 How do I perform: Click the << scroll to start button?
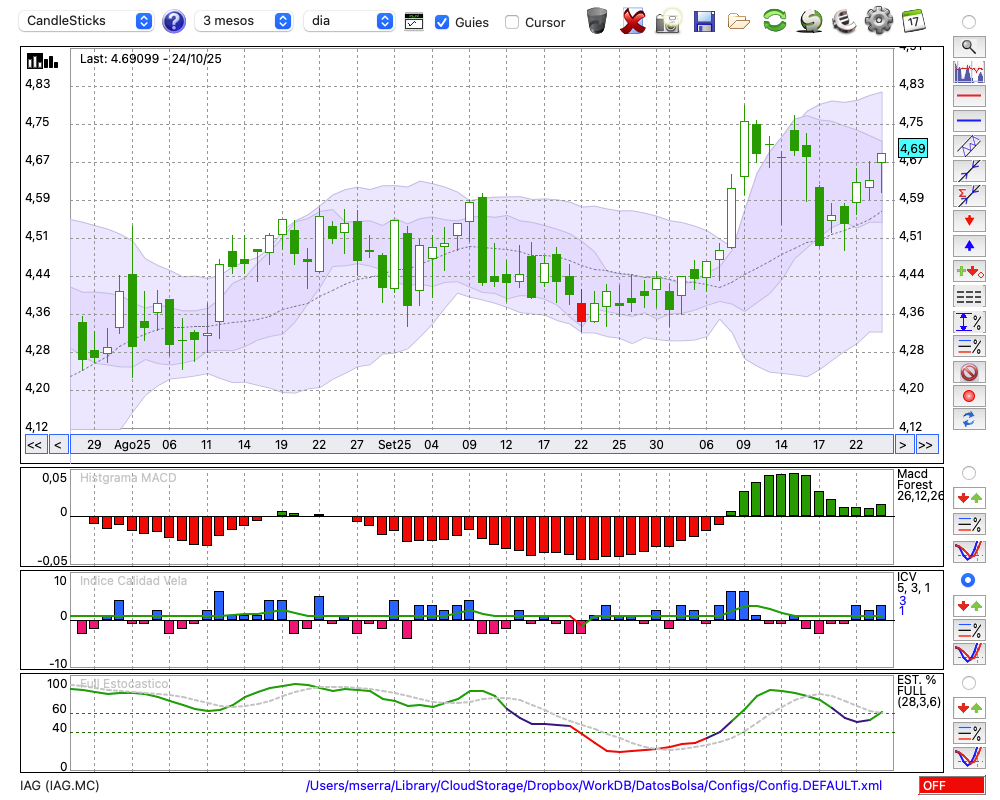tap(34, 444)
